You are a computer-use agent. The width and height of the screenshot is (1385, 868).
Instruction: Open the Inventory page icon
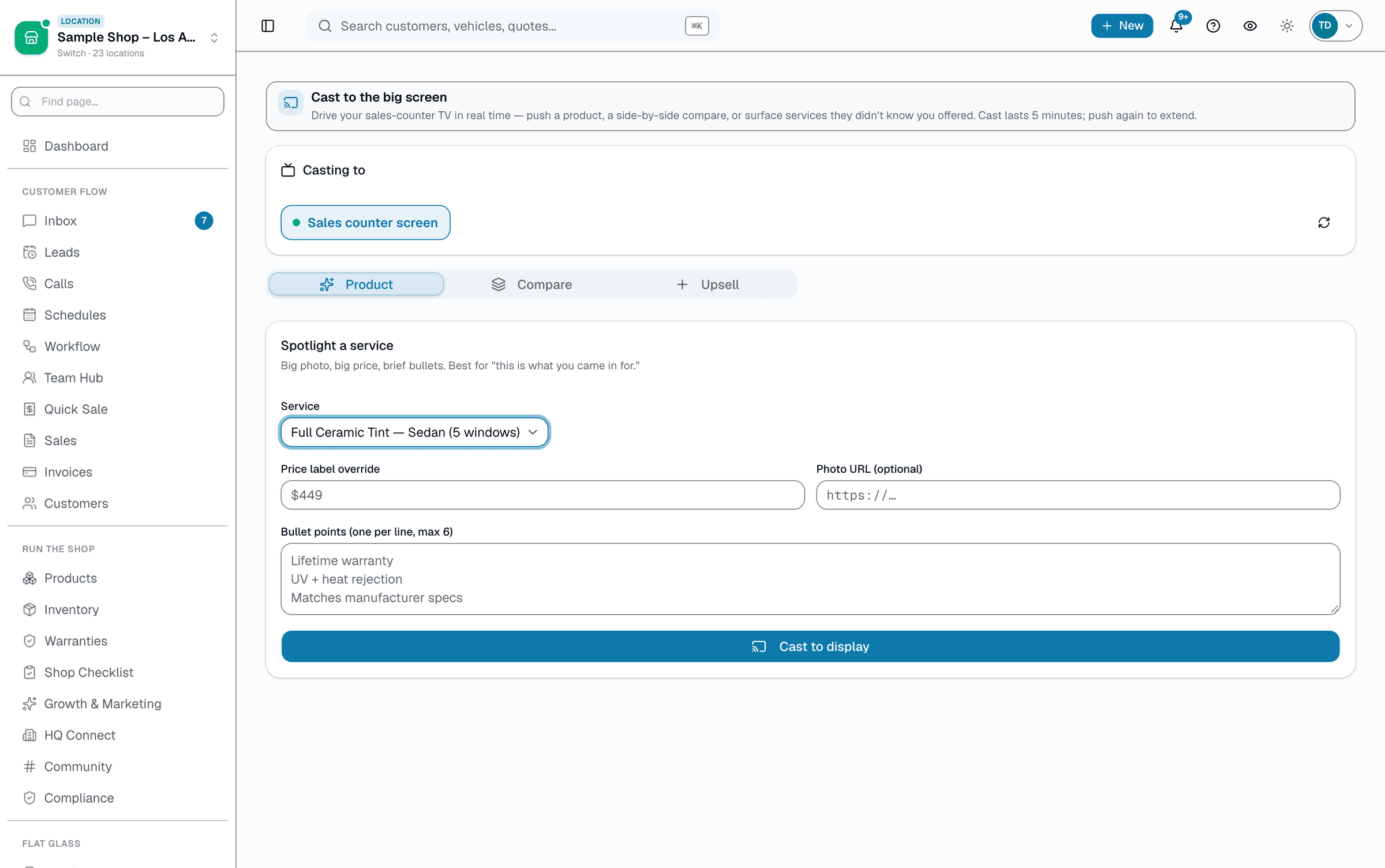[x=29, y=610]
